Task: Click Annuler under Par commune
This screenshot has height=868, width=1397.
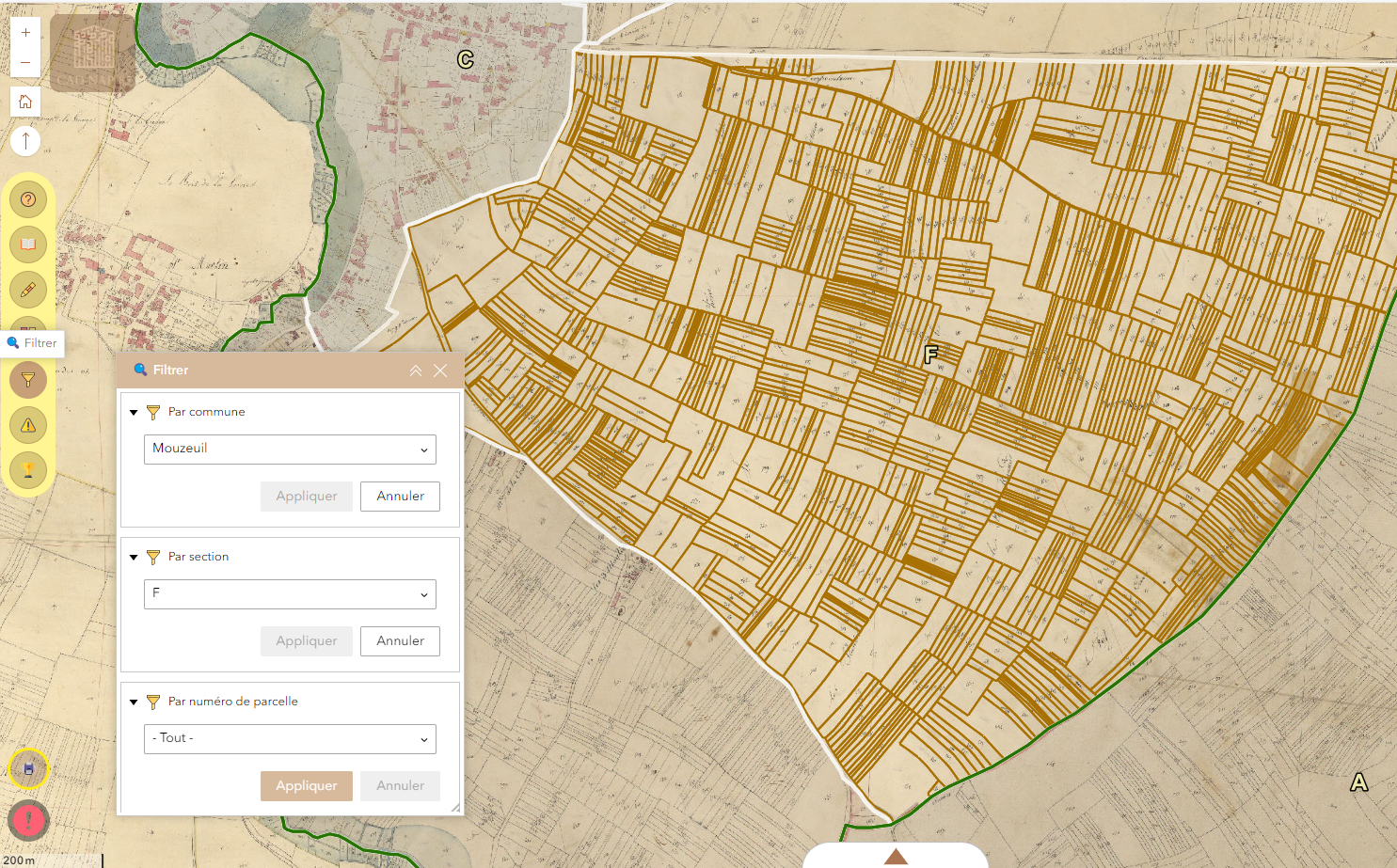Action: [x=400, y=497]
